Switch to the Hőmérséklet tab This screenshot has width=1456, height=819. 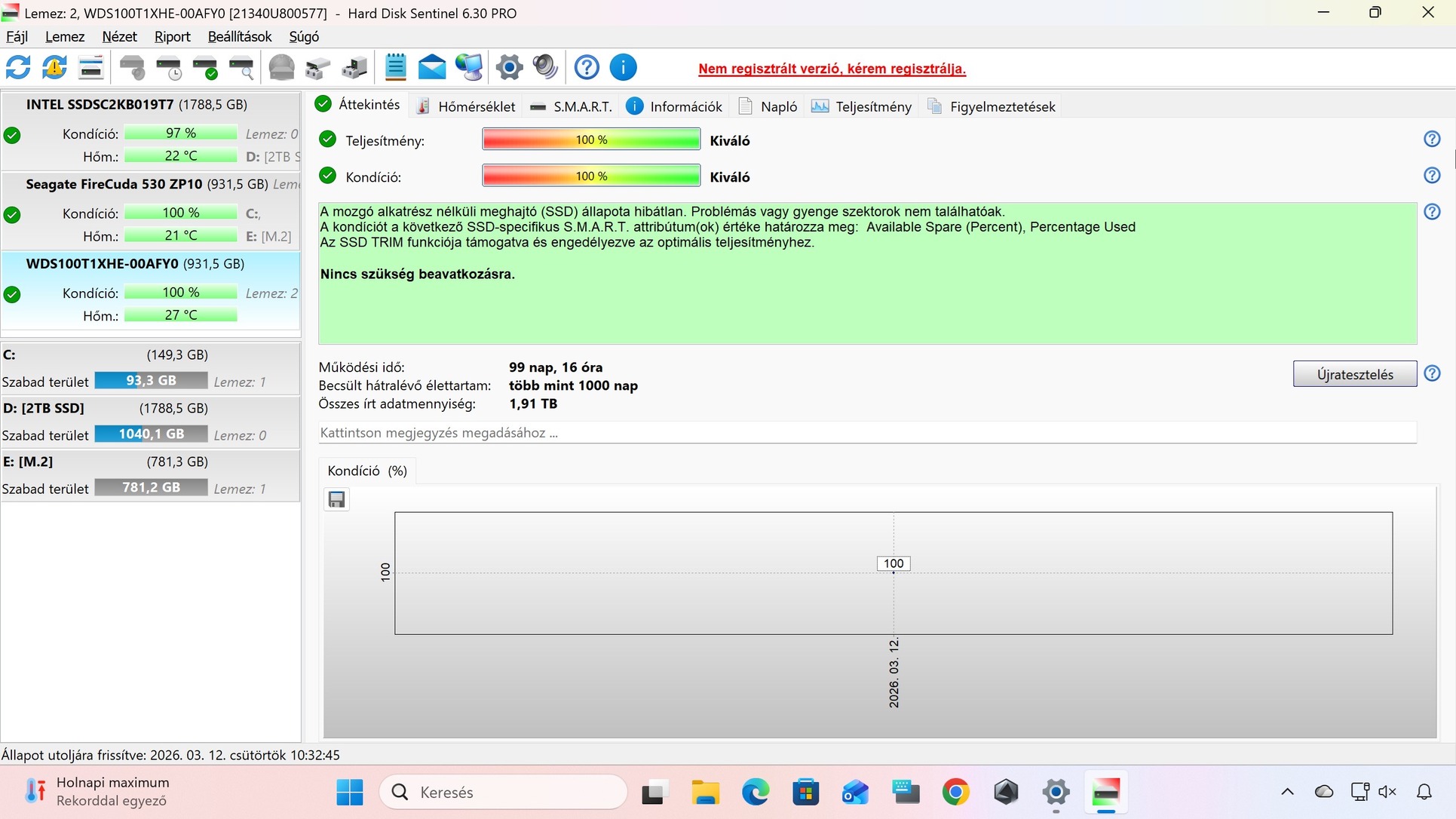(466, 106)
